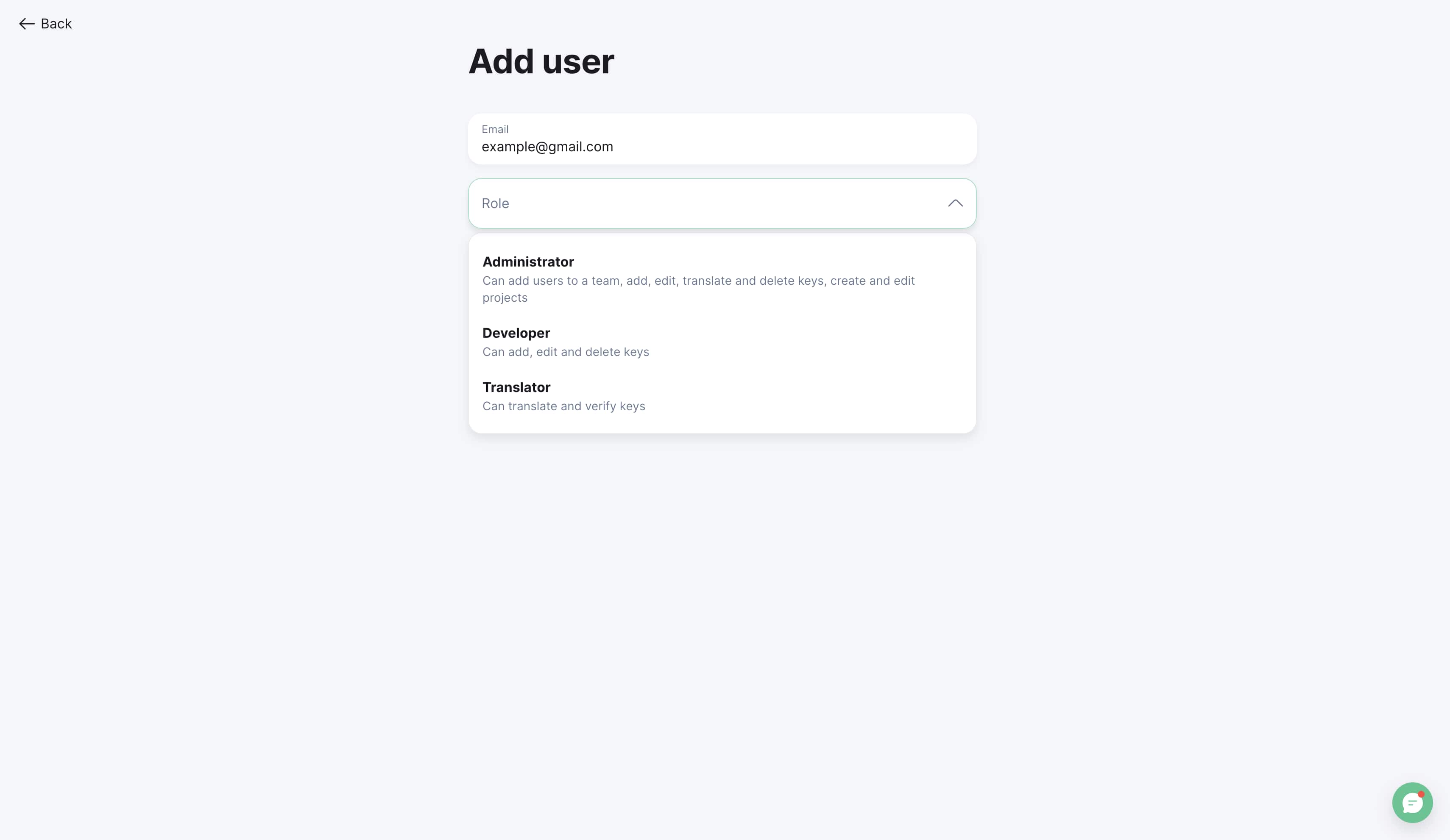The width and height of the screenshot is (1450, 840).
Task: Select the Translator role
Action: click(722, 396)
